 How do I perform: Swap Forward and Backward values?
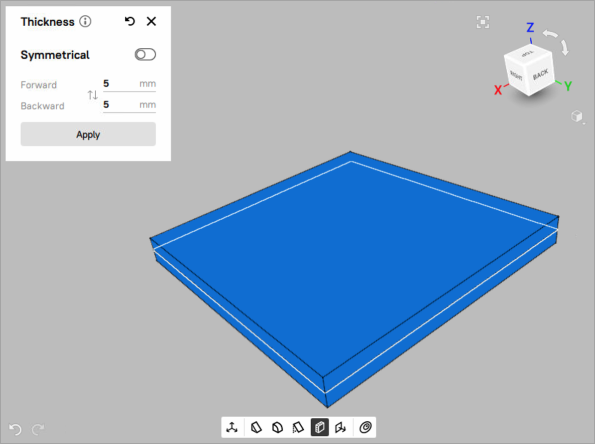pos(93,95)
